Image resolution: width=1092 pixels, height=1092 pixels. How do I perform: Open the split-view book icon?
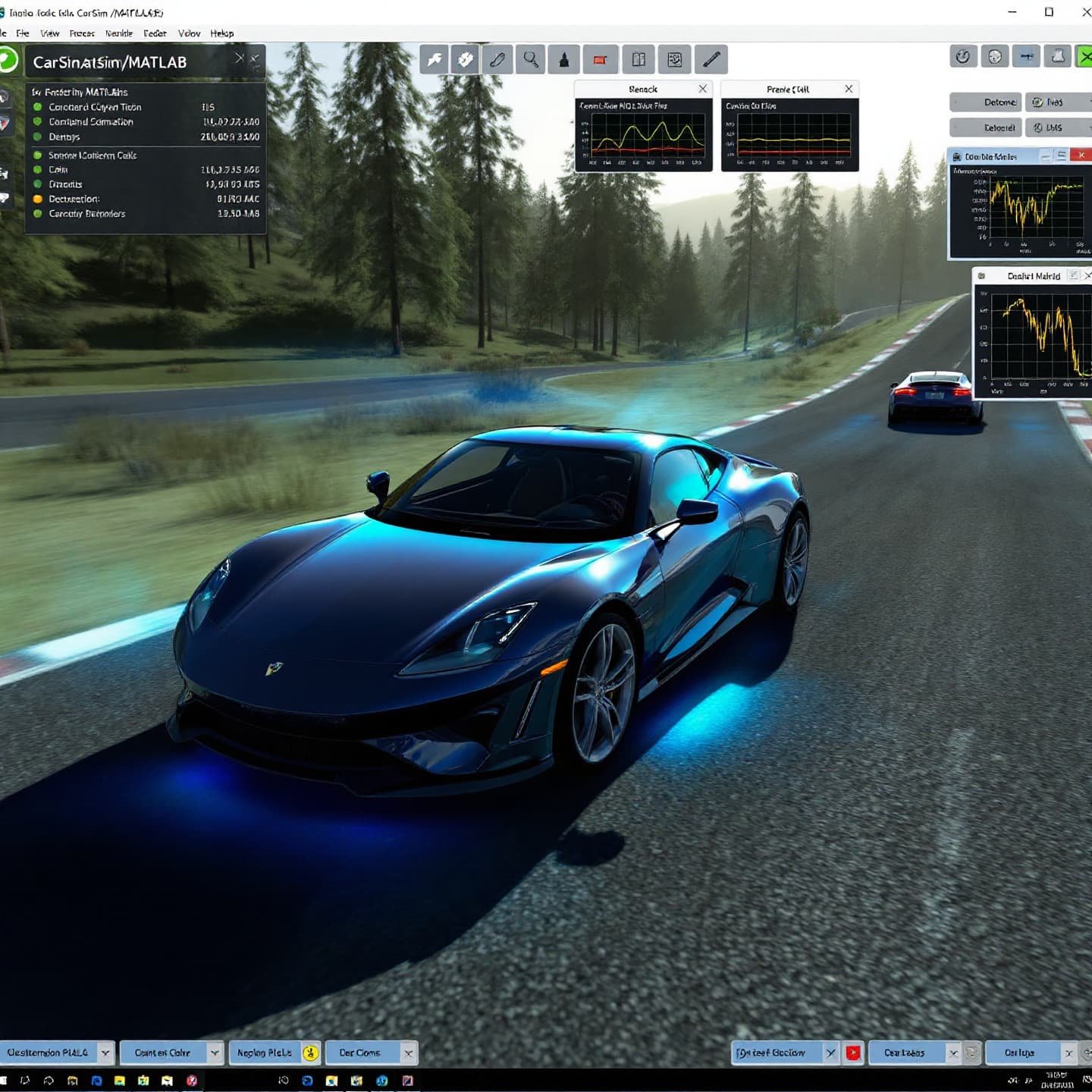point(639,59)
